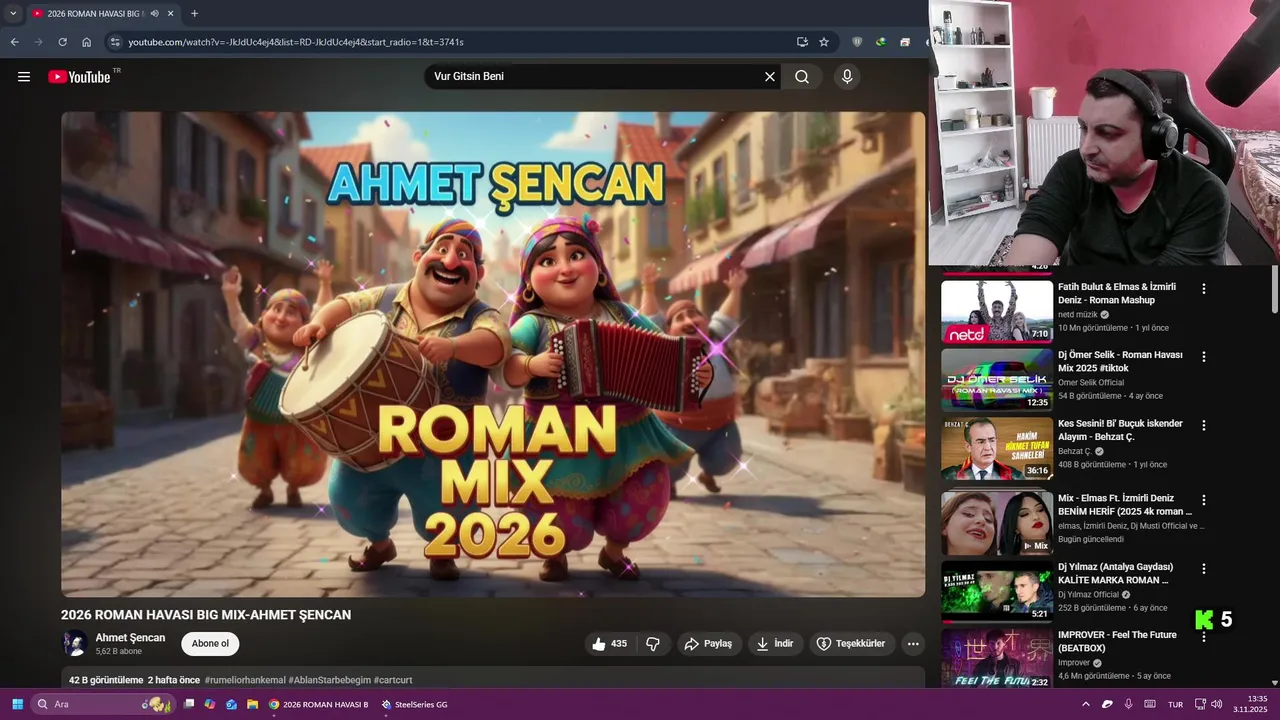The image size is (1280, 720).
Task: Open Fatih Bulut Roman Mashup thumbnail
Action: 997,312
